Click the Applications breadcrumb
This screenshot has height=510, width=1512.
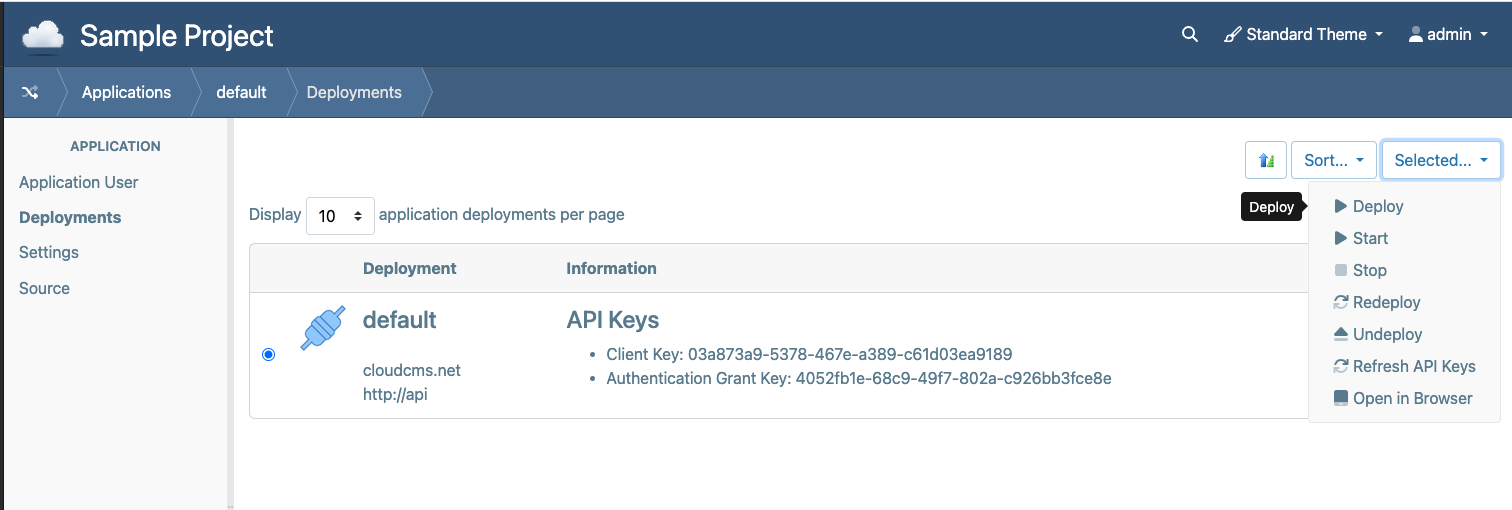126,92
